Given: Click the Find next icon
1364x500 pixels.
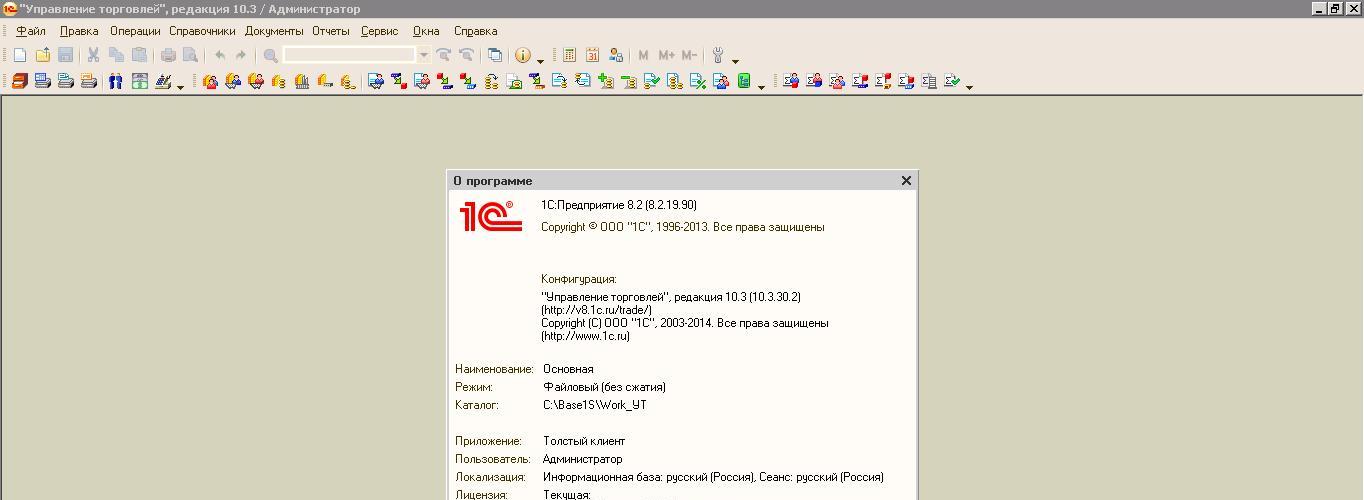Looking at the screenshot, I should pos(443,55).
